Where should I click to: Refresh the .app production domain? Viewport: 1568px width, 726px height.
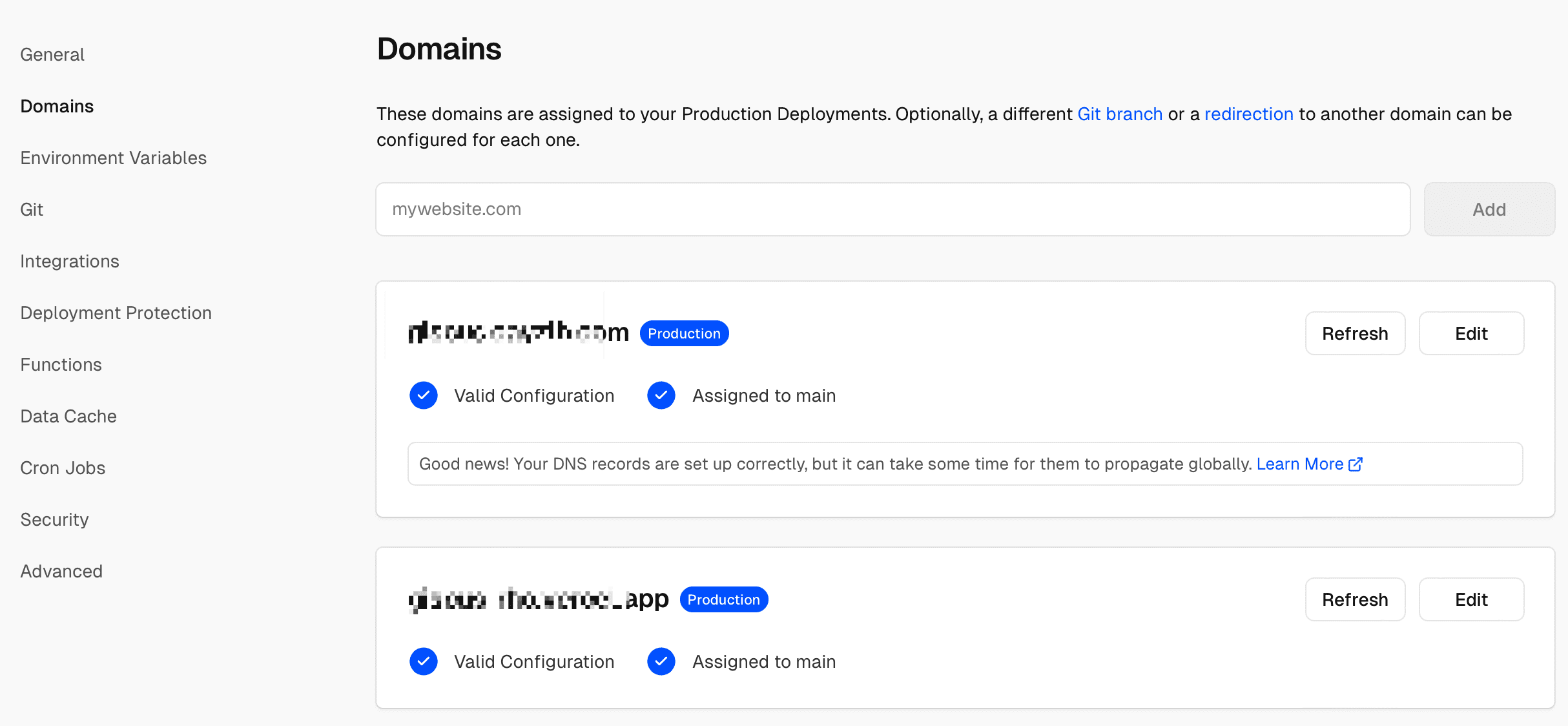(1355, 599)
